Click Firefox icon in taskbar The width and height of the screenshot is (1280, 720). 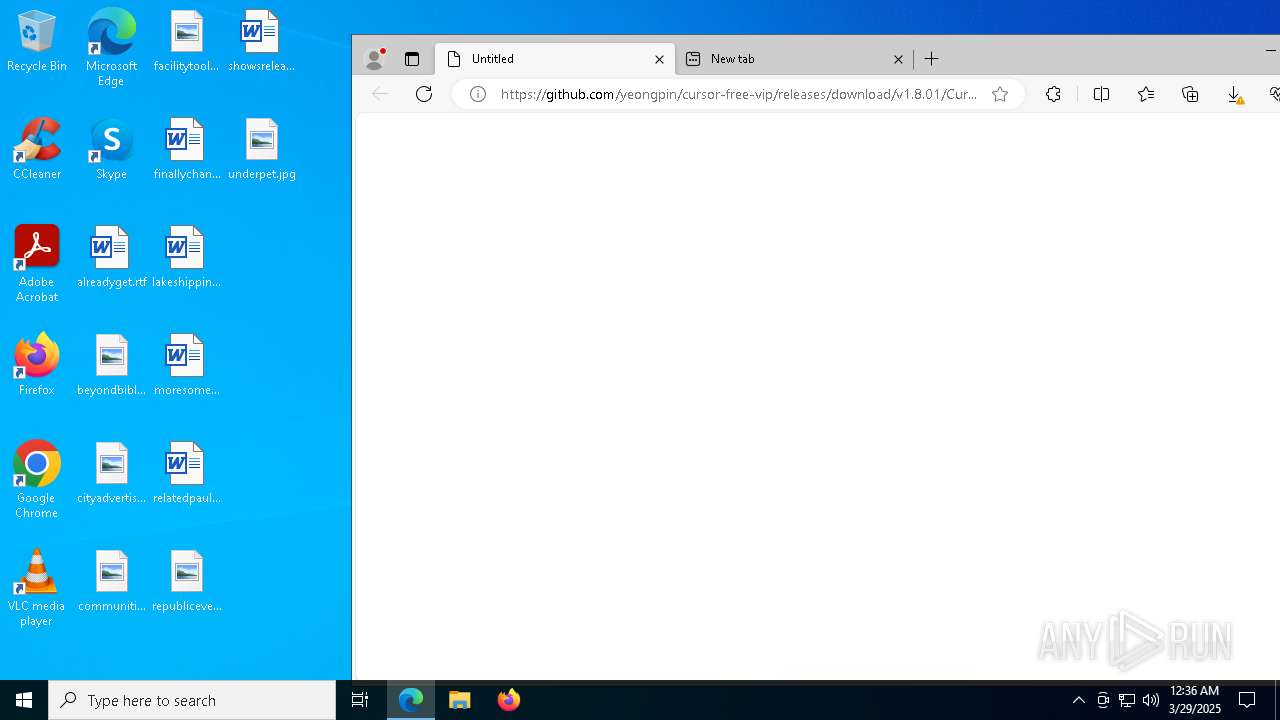[509, 700]
